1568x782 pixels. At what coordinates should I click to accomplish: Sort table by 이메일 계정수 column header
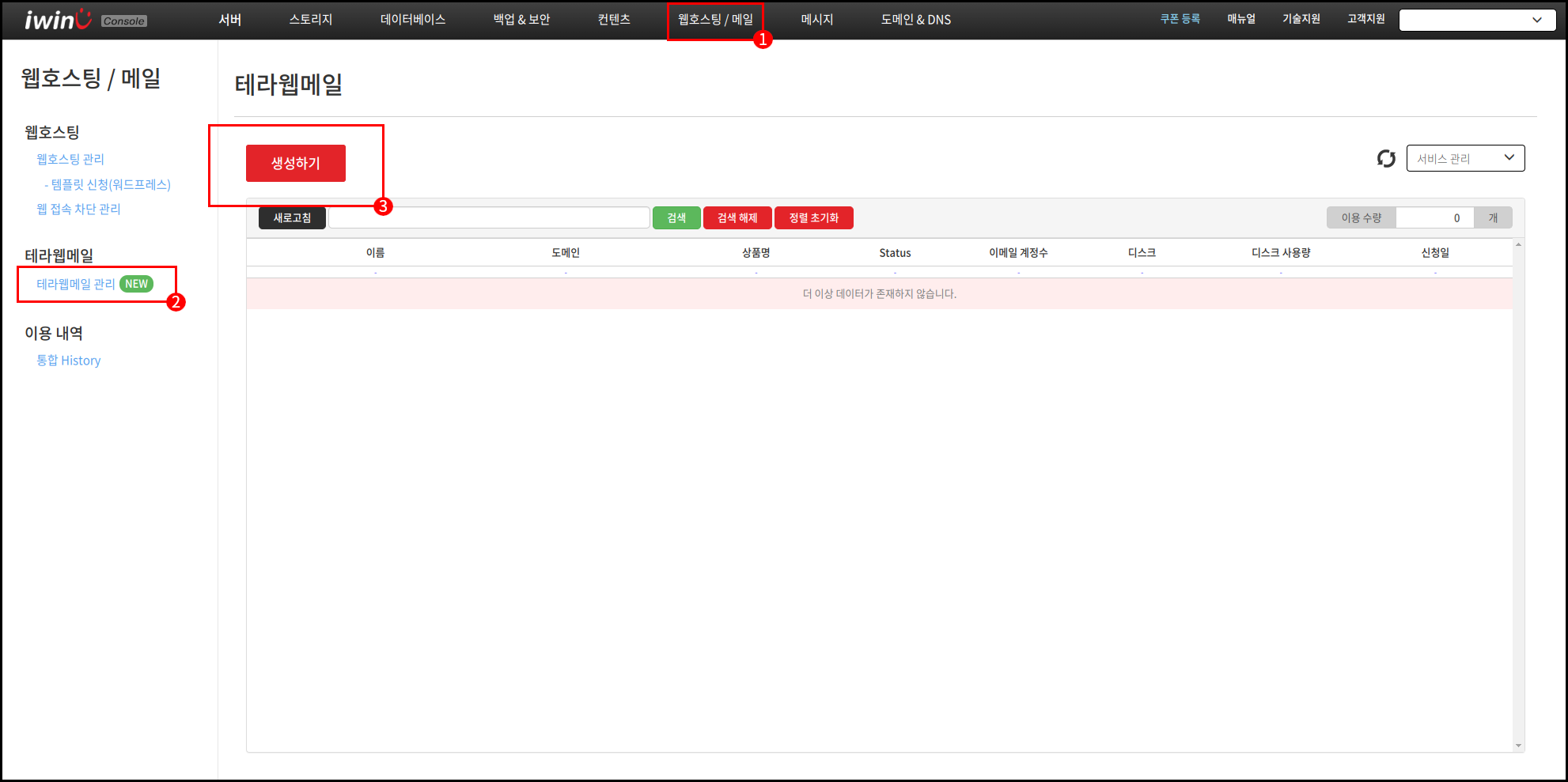(x=1018, y=253)
